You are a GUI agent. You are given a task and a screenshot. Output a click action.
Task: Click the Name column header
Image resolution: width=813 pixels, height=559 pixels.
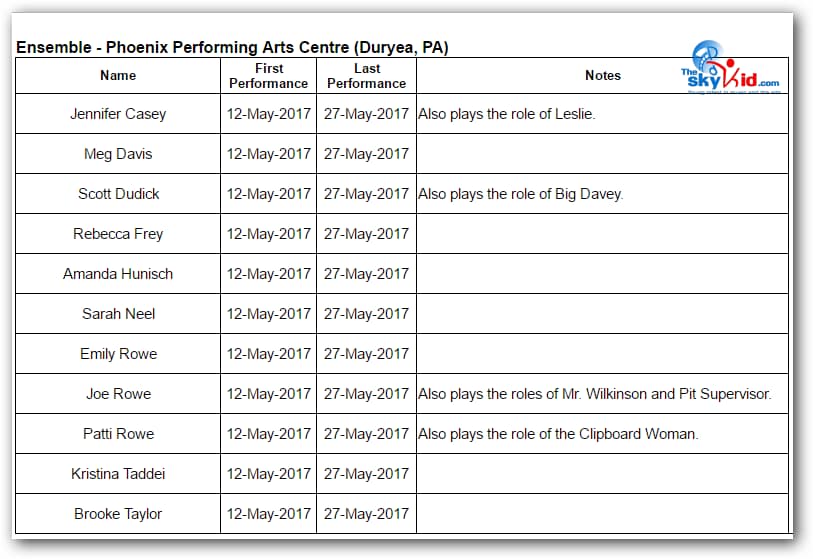(x=118, y=76)
